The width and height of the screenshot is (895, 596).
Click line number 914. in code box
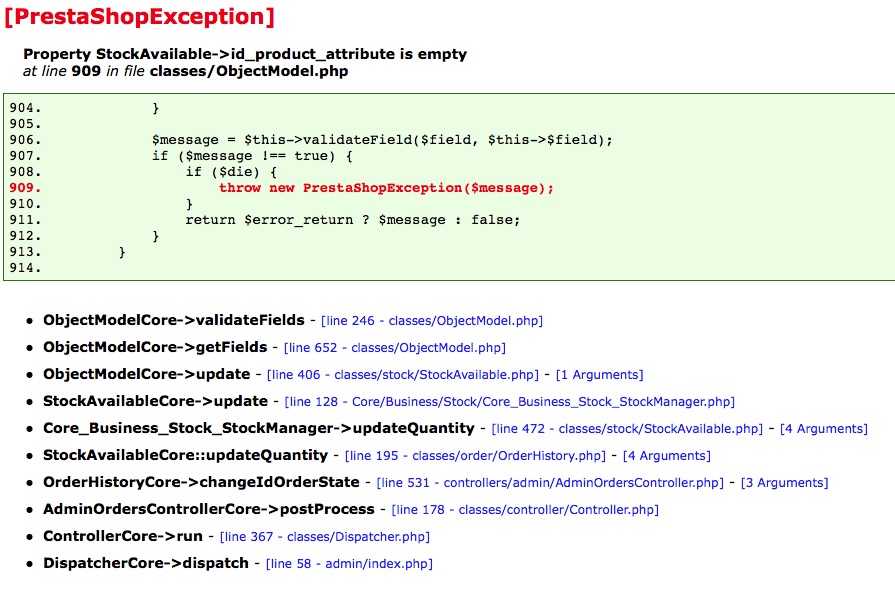click(25, 268)
